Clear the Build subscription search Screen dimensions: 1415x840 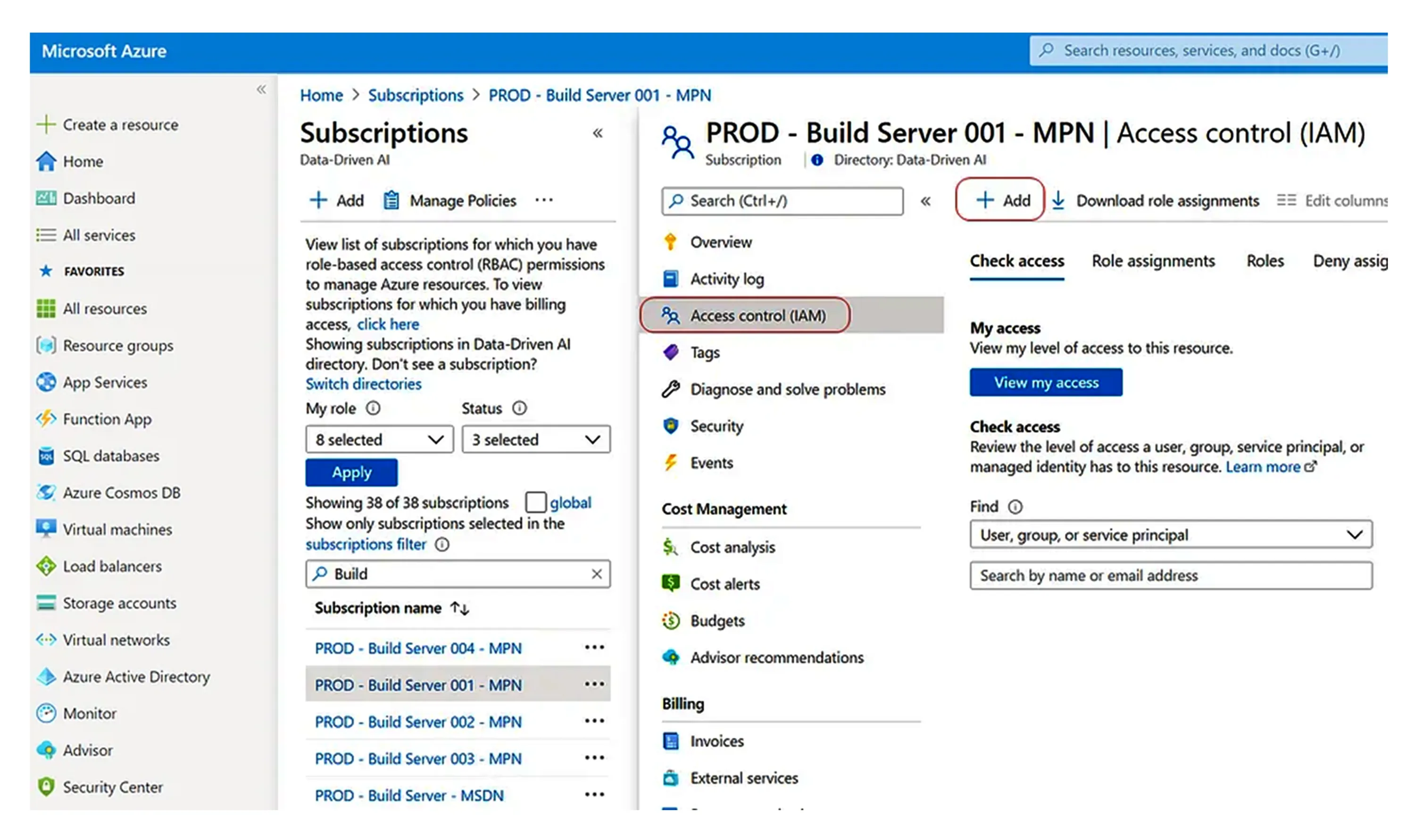(597, 574)
